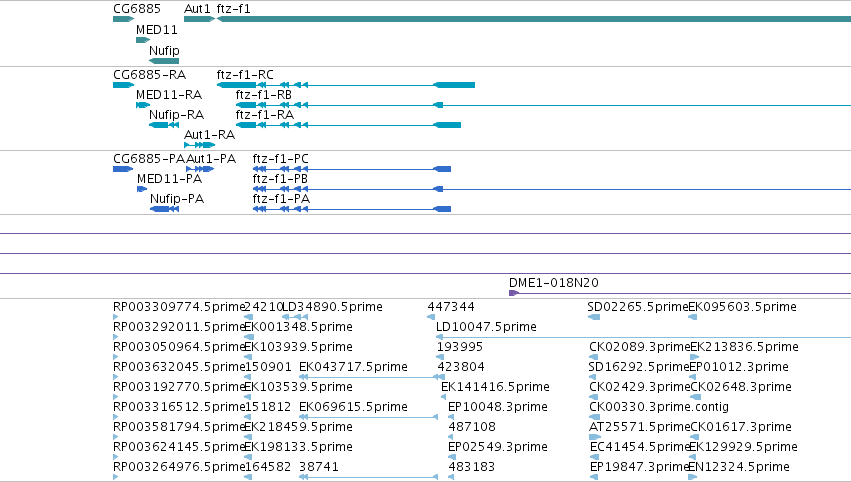Screen dimensions: 851x482
Task: Click protein label Aut1-PA
Action: (211, 159)
